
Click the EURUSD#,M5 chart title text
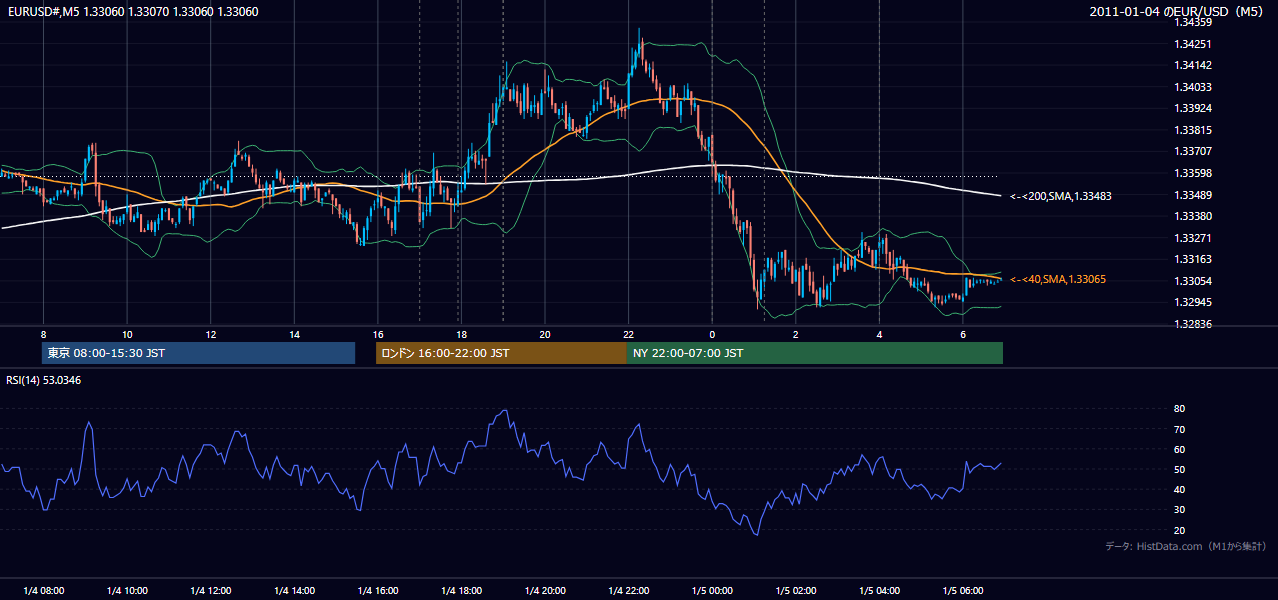[x=132, y=12]
